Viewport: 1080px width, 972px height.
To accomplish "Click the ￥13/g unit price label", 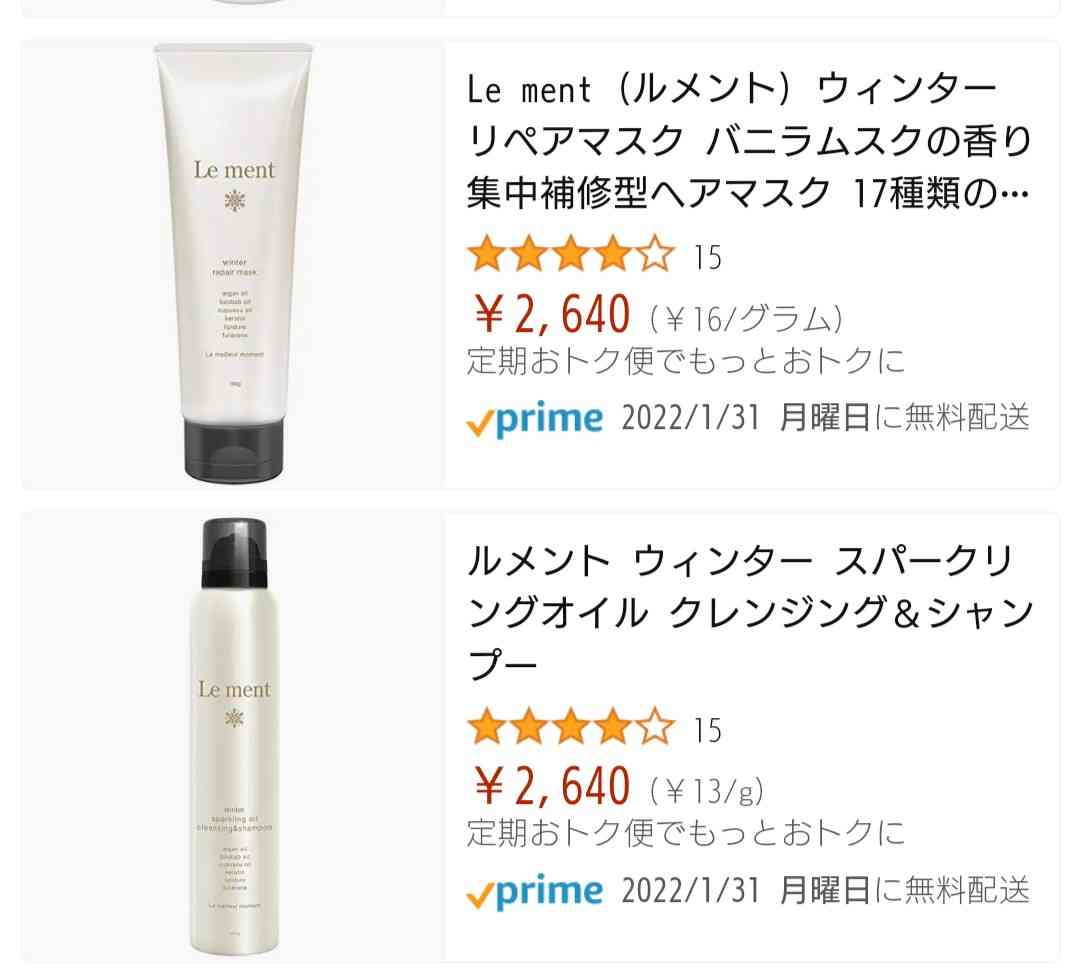I will pos(707,791).
